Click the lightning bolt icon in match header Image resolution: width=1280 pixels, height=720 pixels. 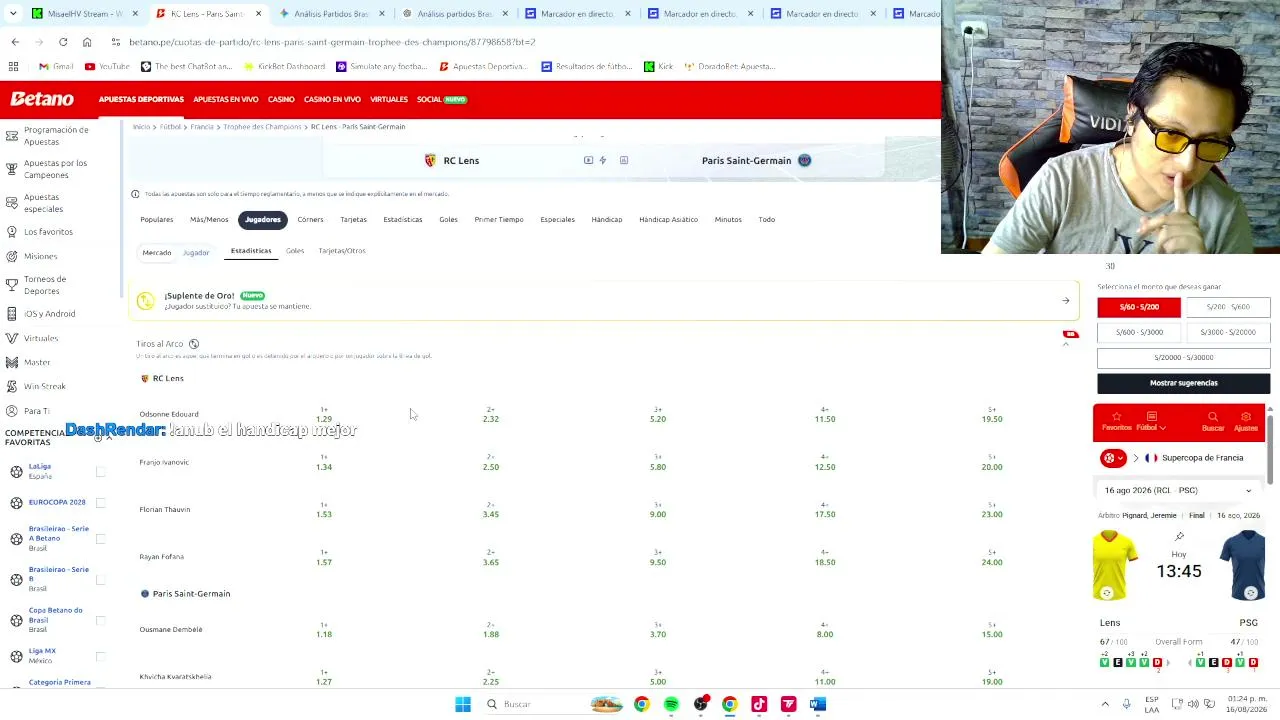click(602, 160)
